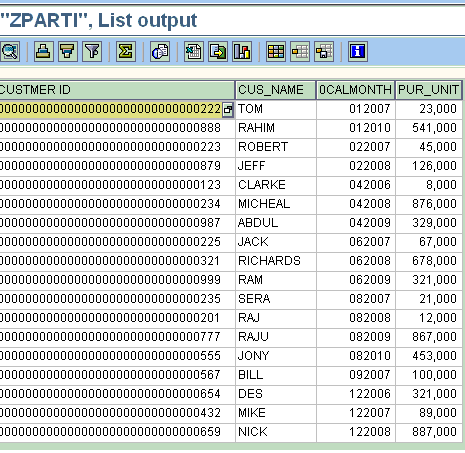Click customer name RICHARDS
This screenshot has height=453, width=465.
[269, 261]
